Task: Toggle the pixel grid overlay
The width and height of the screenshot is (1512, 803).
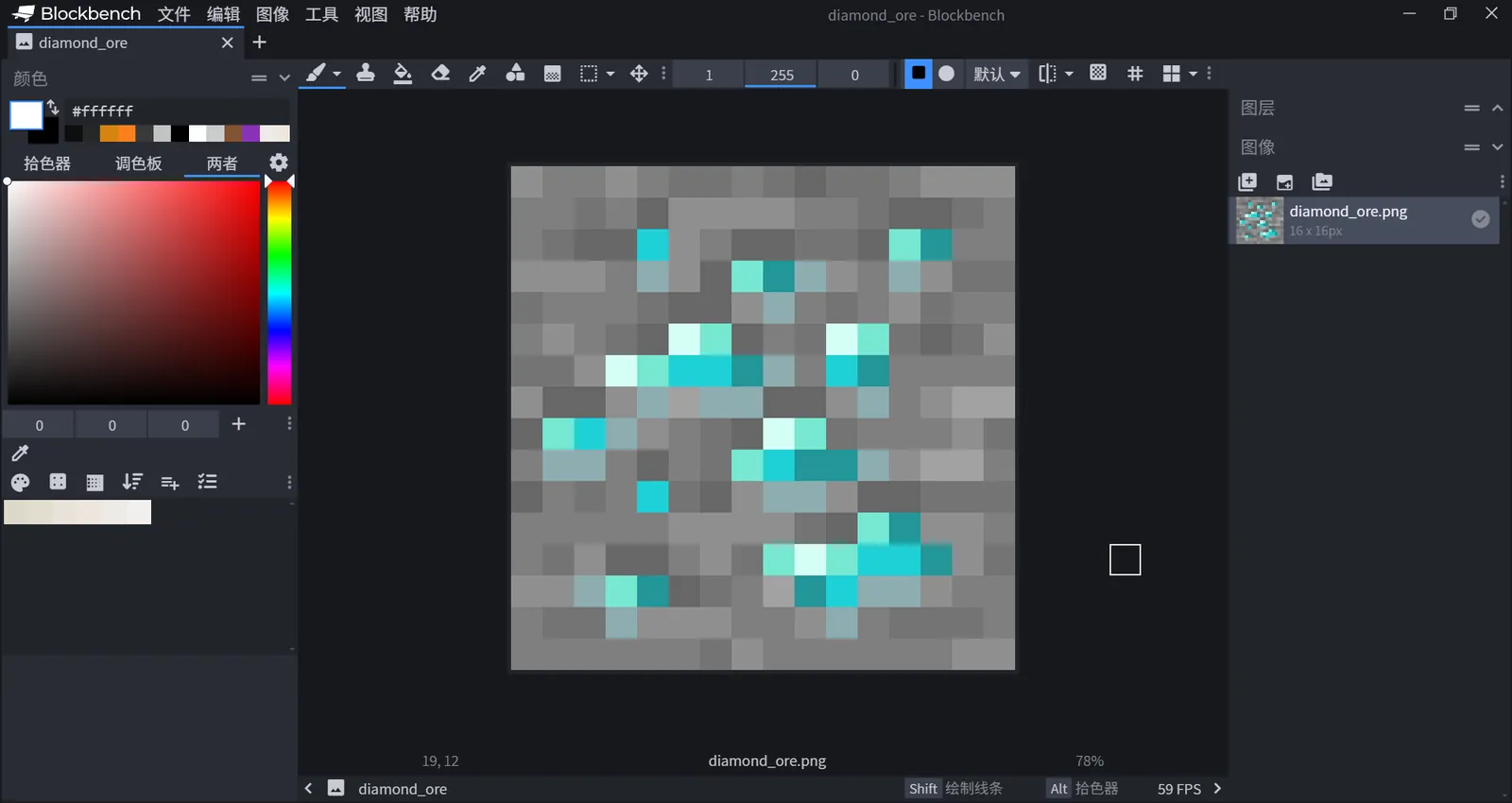Action: click(1135, 74)
